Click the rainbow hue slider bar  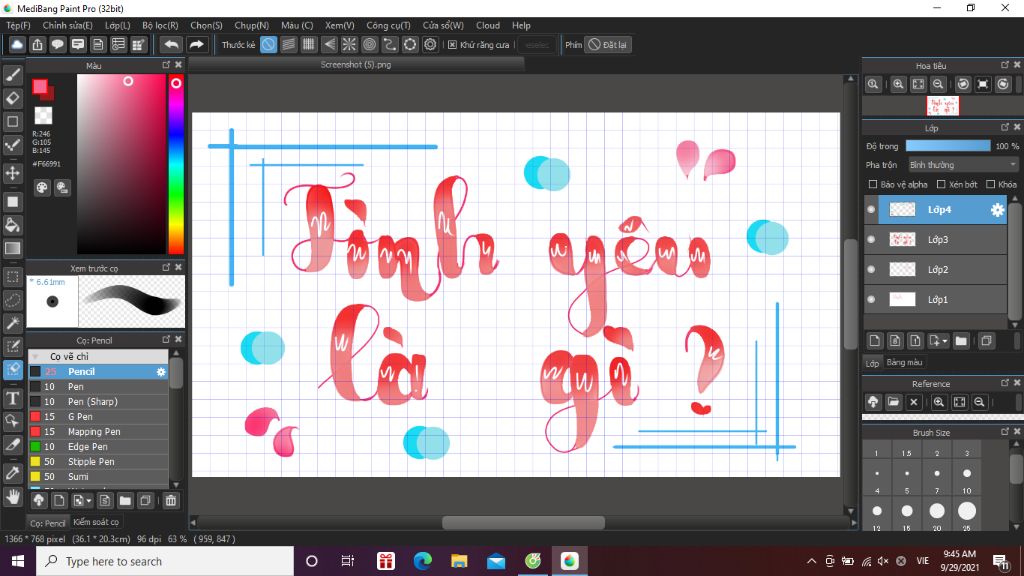[x=176, y=163]
